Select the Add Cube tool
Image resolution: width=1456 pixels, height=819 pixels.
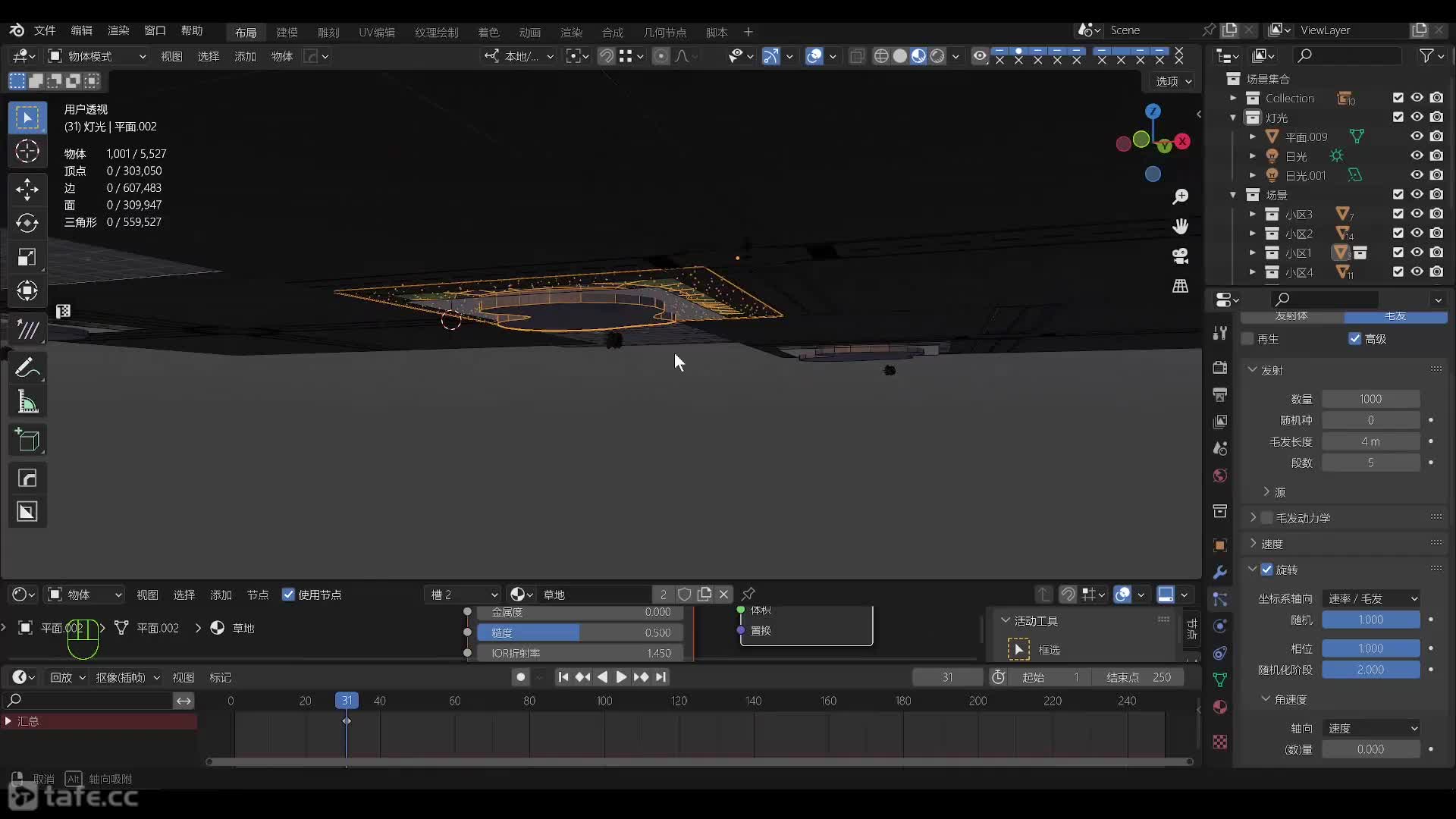(x=27, y=440)
